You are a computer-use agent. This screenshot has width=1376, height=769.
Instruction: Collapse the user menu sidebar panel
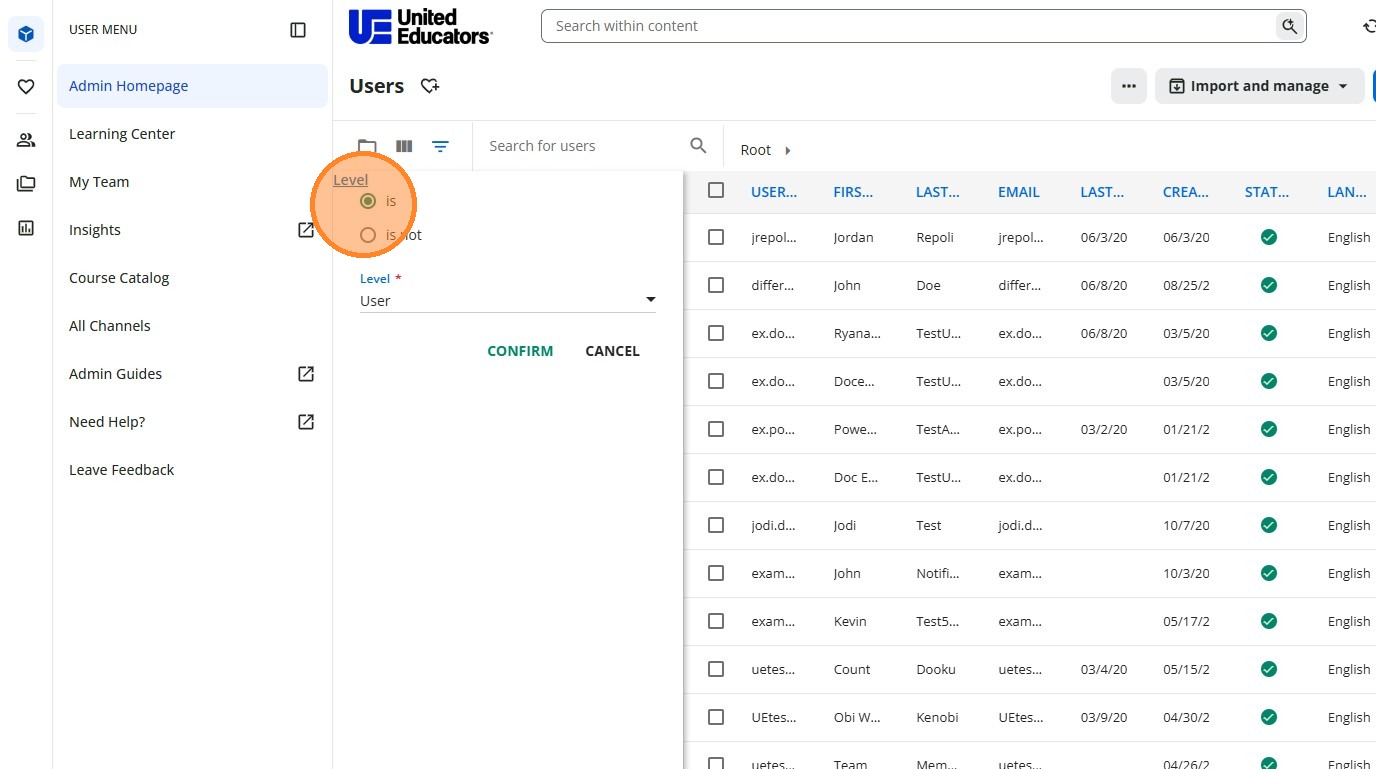pyautogui.click(x=298, y=30)
